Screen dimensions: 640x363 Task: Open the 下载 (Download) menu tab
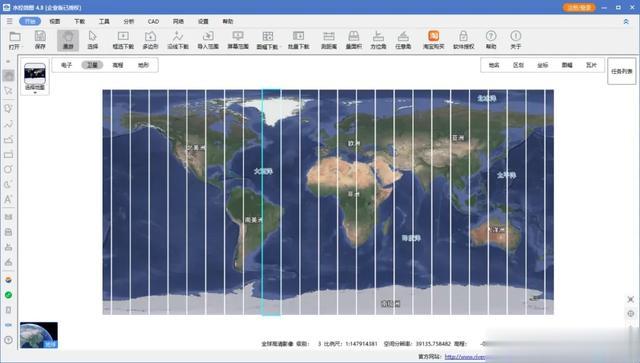[80, 21]
